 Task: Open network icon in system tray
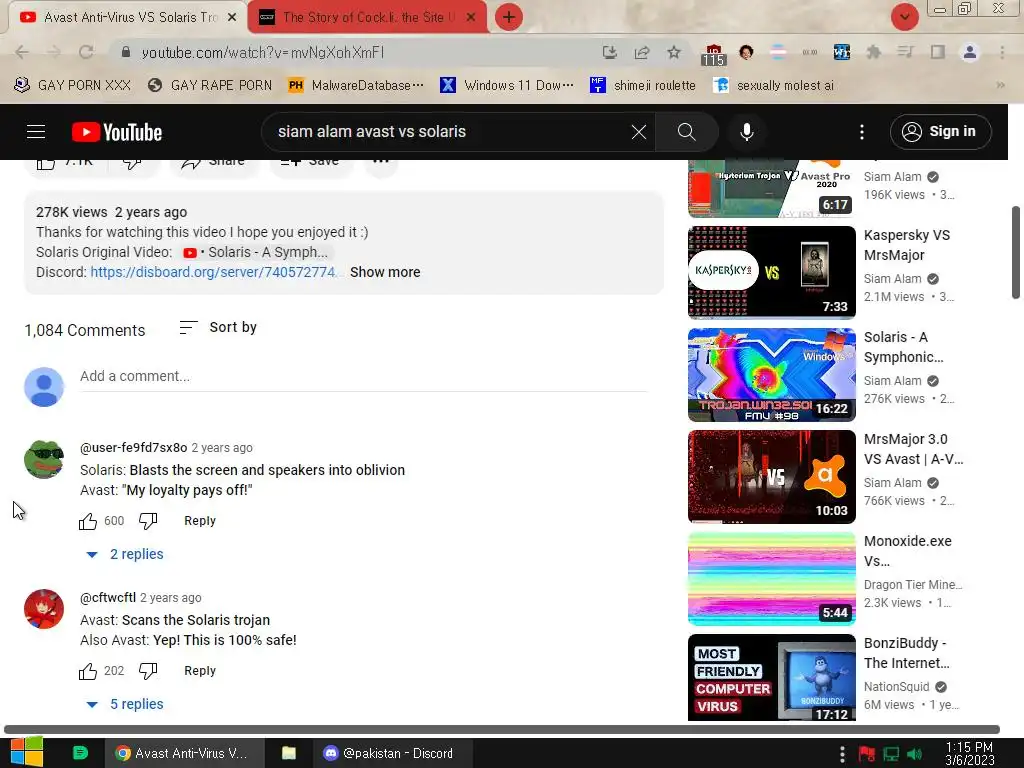891,754
